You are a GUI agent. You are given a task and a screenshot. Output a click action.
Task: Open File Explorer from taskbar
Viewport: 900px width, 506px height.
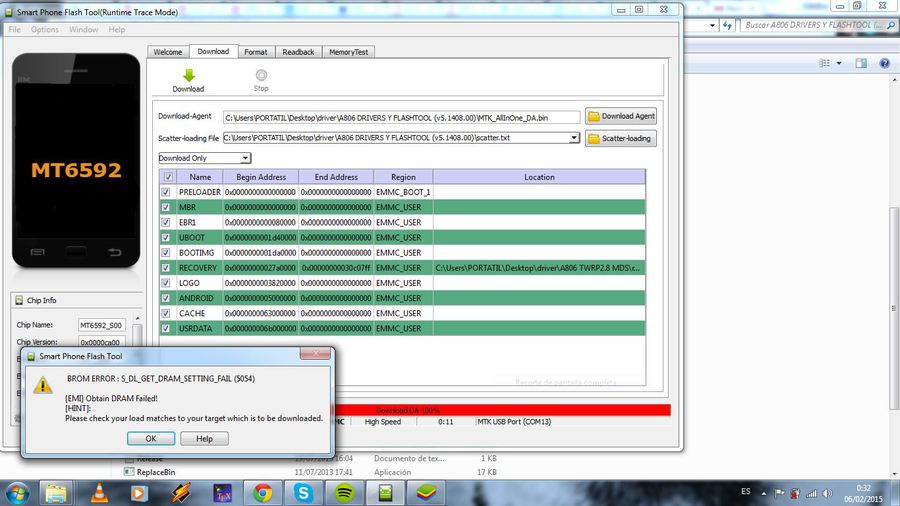coord(56,493)
